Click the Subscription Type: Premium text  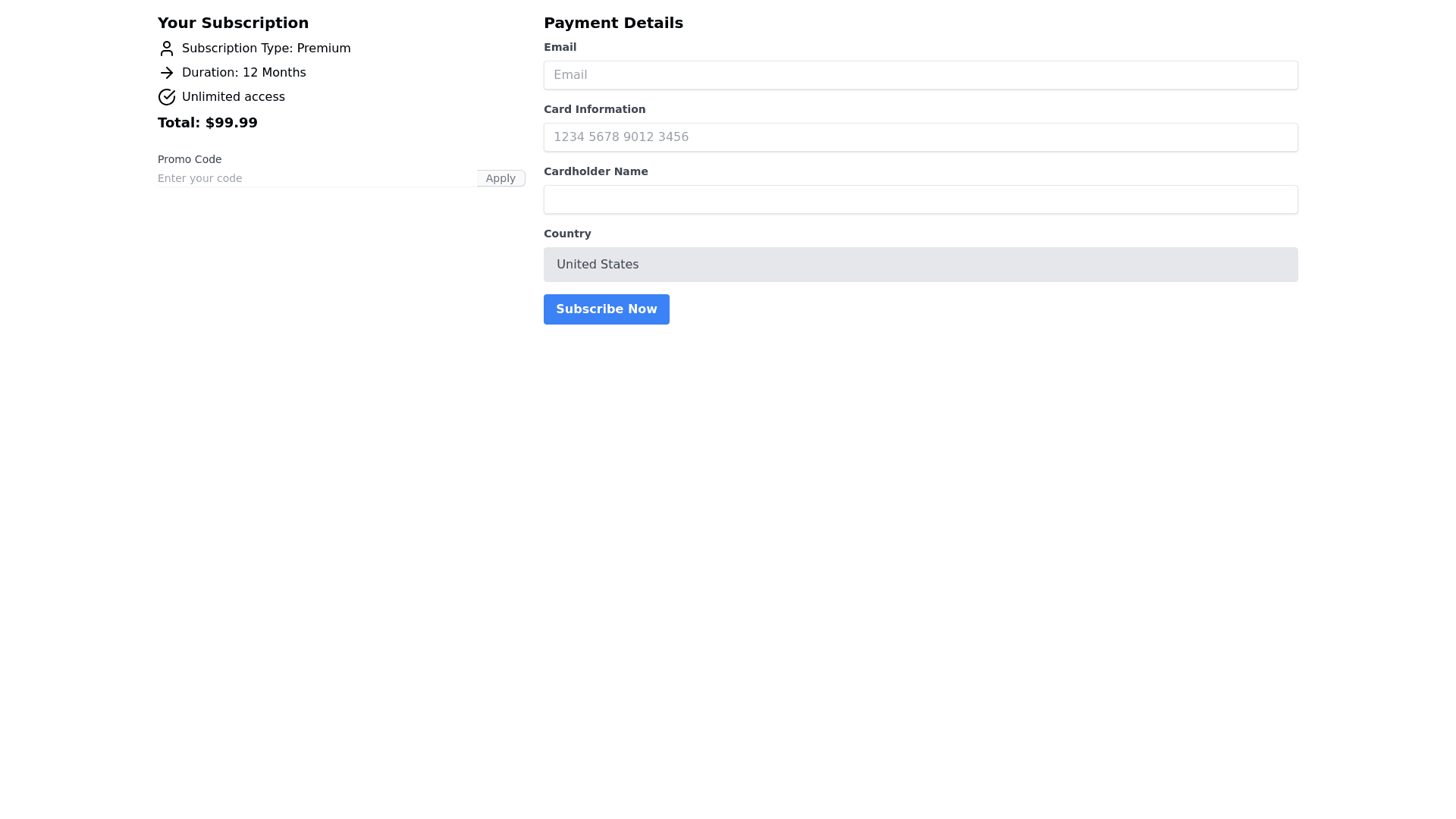pyautogui.click(x=266, y=49)
